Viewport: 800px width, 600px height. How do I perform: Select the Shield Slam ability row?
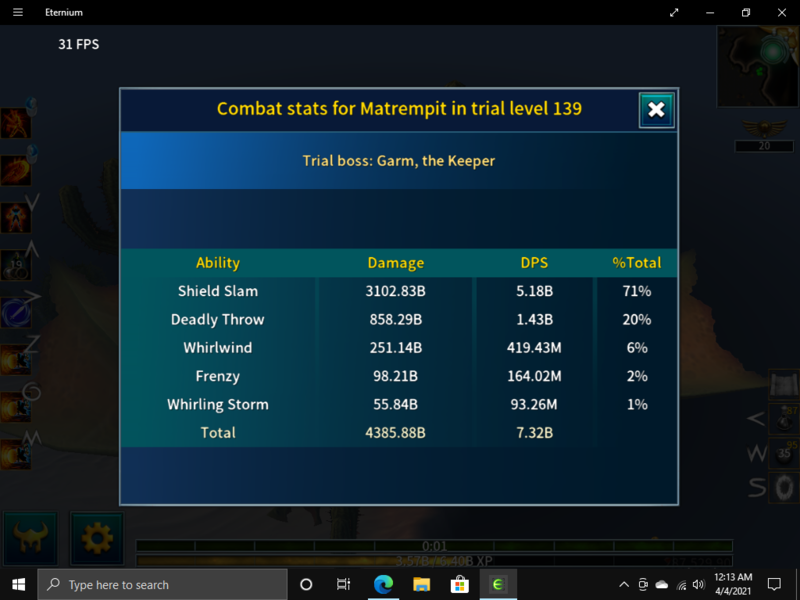coord(218,291)
